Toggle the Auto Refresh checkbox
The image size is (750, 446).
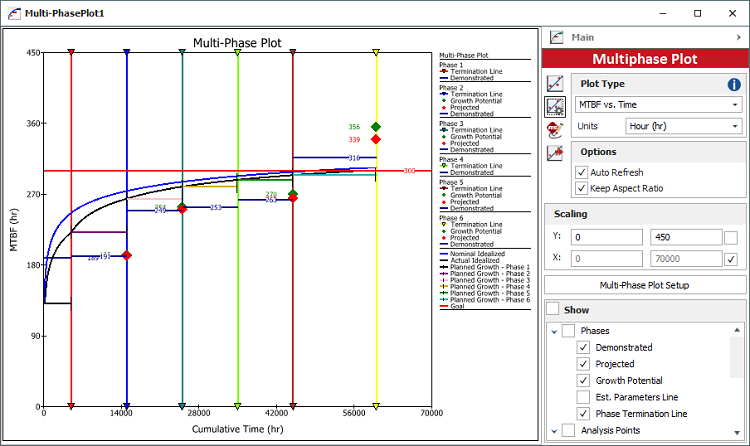tap(583, 172)
